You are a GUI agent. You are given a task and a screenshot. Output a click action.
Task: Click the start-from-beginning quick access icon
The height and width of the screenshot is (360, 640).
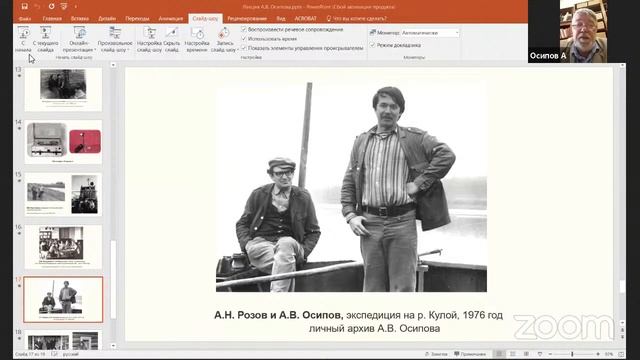[64, 7]
